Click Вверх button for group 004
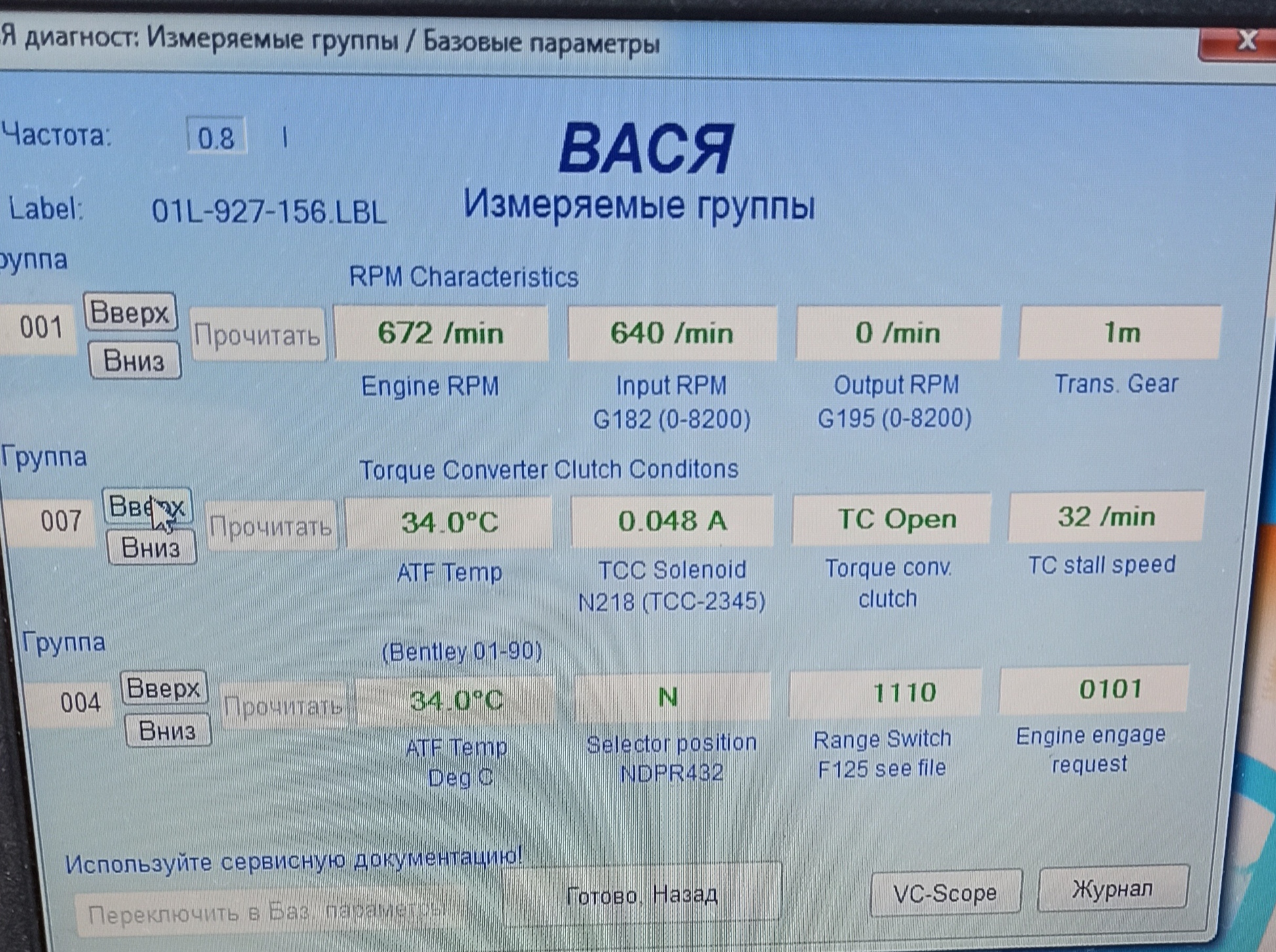 163,688
